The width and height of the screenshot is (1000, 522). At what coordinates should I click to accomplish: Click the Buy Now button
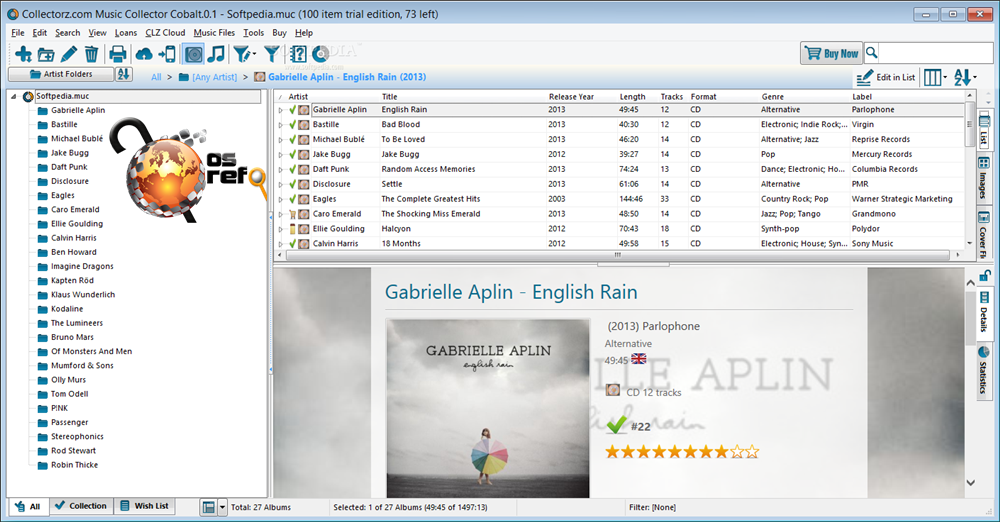(x=832, y=54)
